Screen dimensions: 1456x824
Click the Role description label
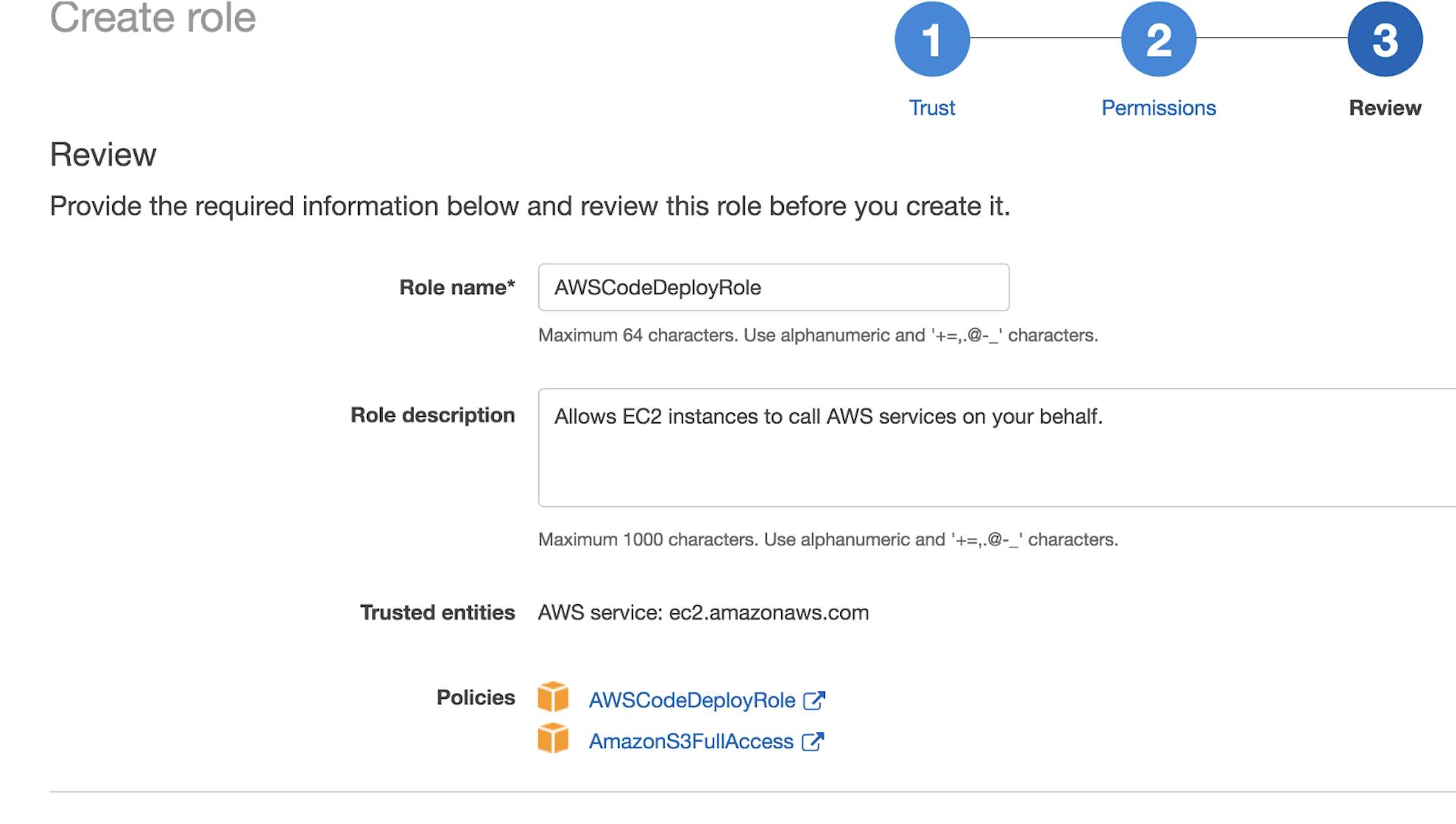point(432,415)
